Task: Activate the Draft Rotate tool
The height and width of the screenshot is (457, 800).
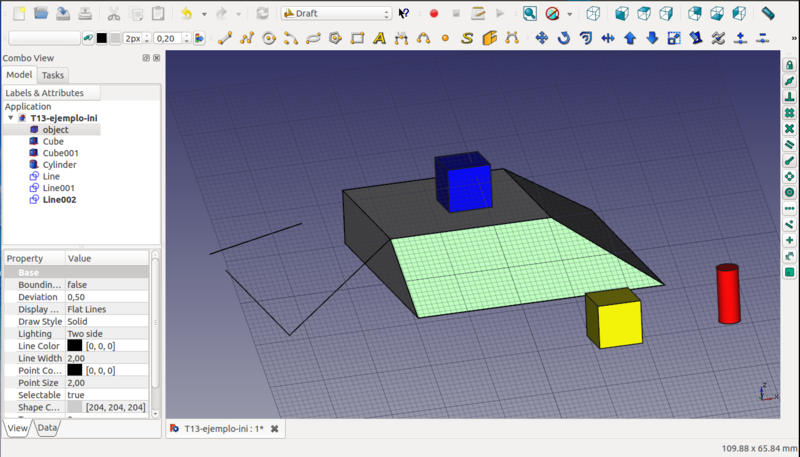Action: (563, 38)
